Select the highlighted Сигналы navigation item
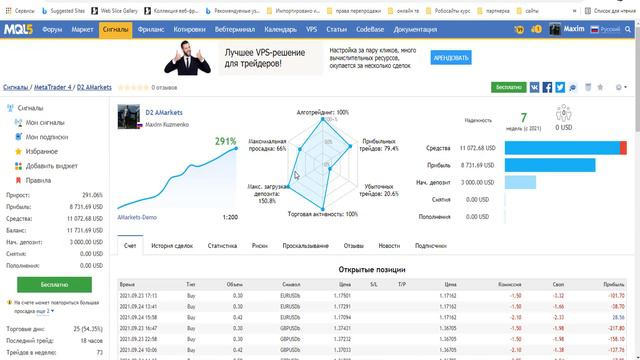Image resolution: width=640 pixels, height=360 pixels. 116,29
